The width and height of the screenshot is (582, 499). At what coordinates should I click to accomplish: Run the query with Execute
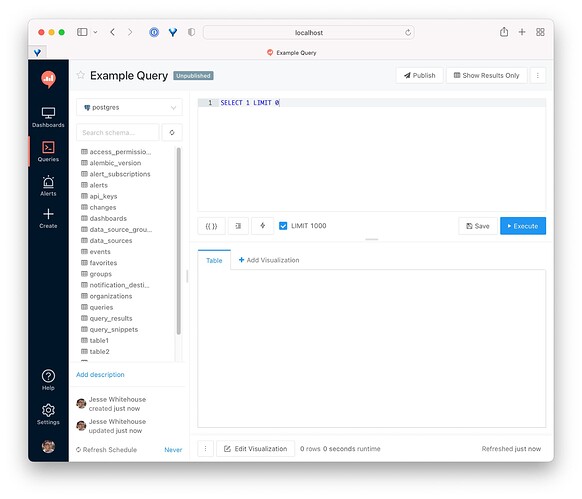(523, 226)
